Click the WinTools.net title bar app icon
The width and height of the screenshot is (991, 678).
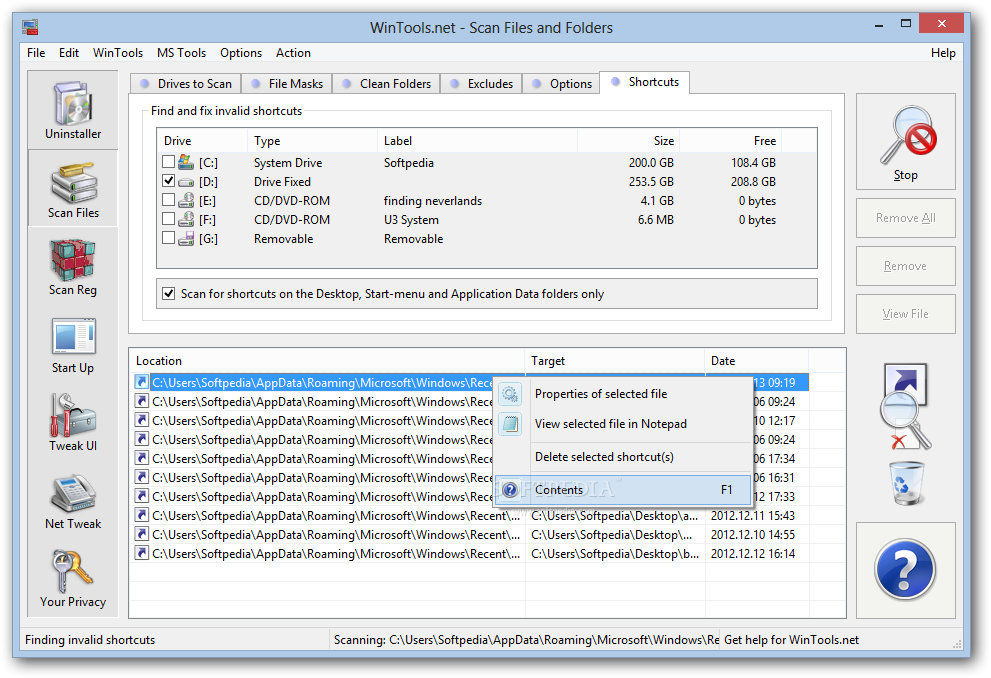point(30,27)
